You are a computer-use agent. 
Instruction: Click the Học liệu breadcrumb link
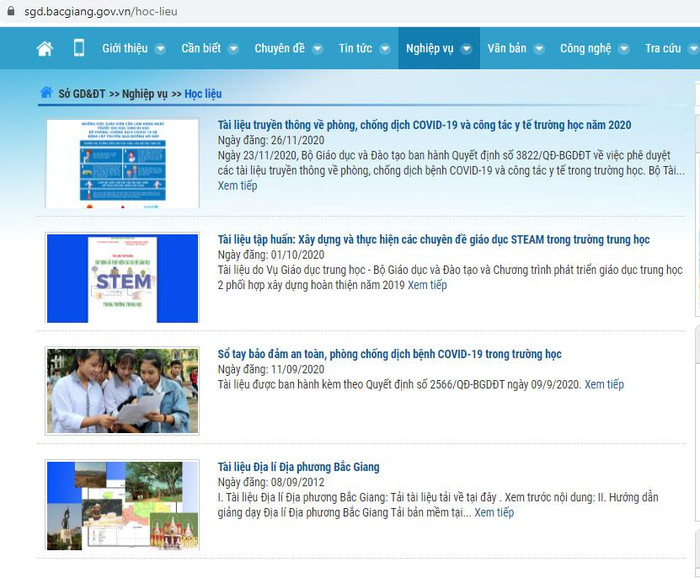(x=203, y=94)
